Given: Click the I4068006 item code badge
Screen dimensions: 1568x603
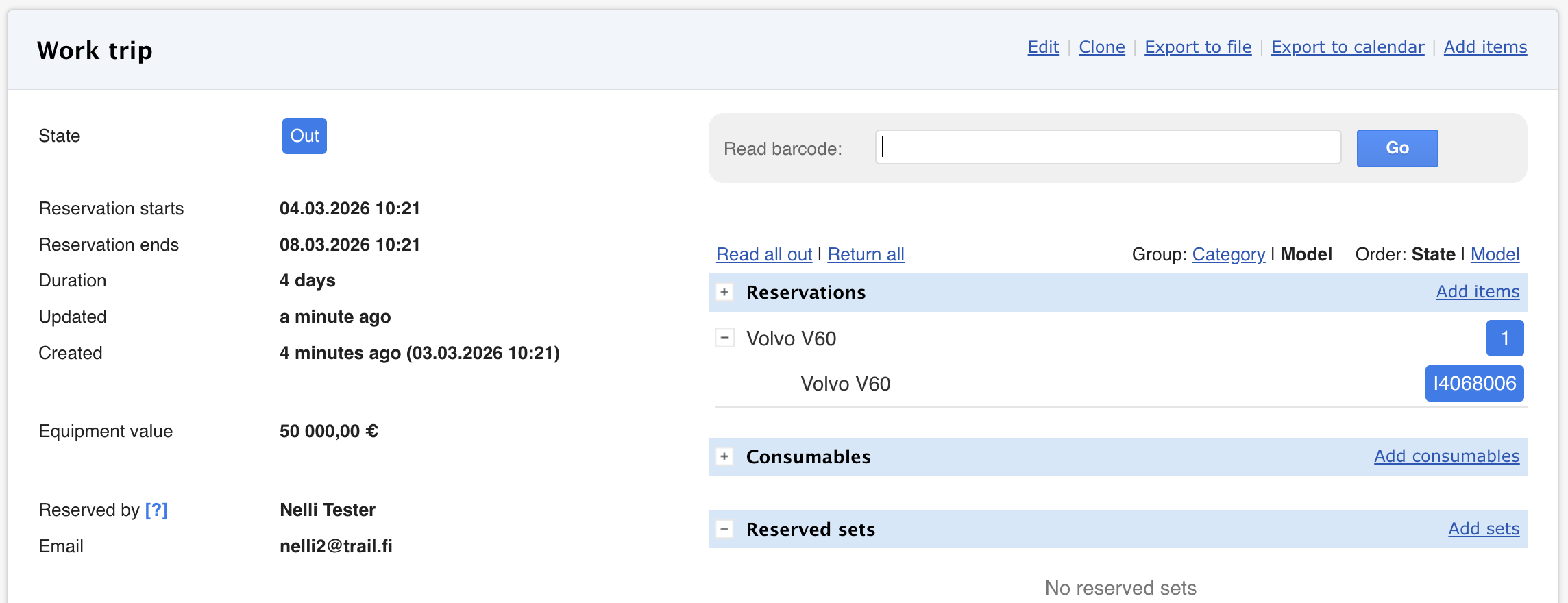Looking at the screenshot, I should [x=1474, y=383].
